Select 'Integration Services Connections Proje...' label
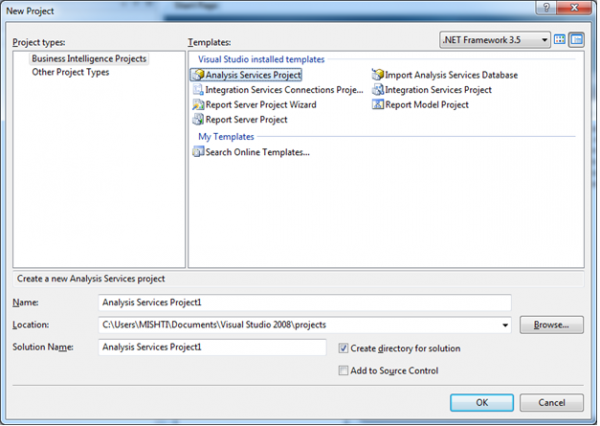Screen dimensions: 600x426 coord(284,90)
